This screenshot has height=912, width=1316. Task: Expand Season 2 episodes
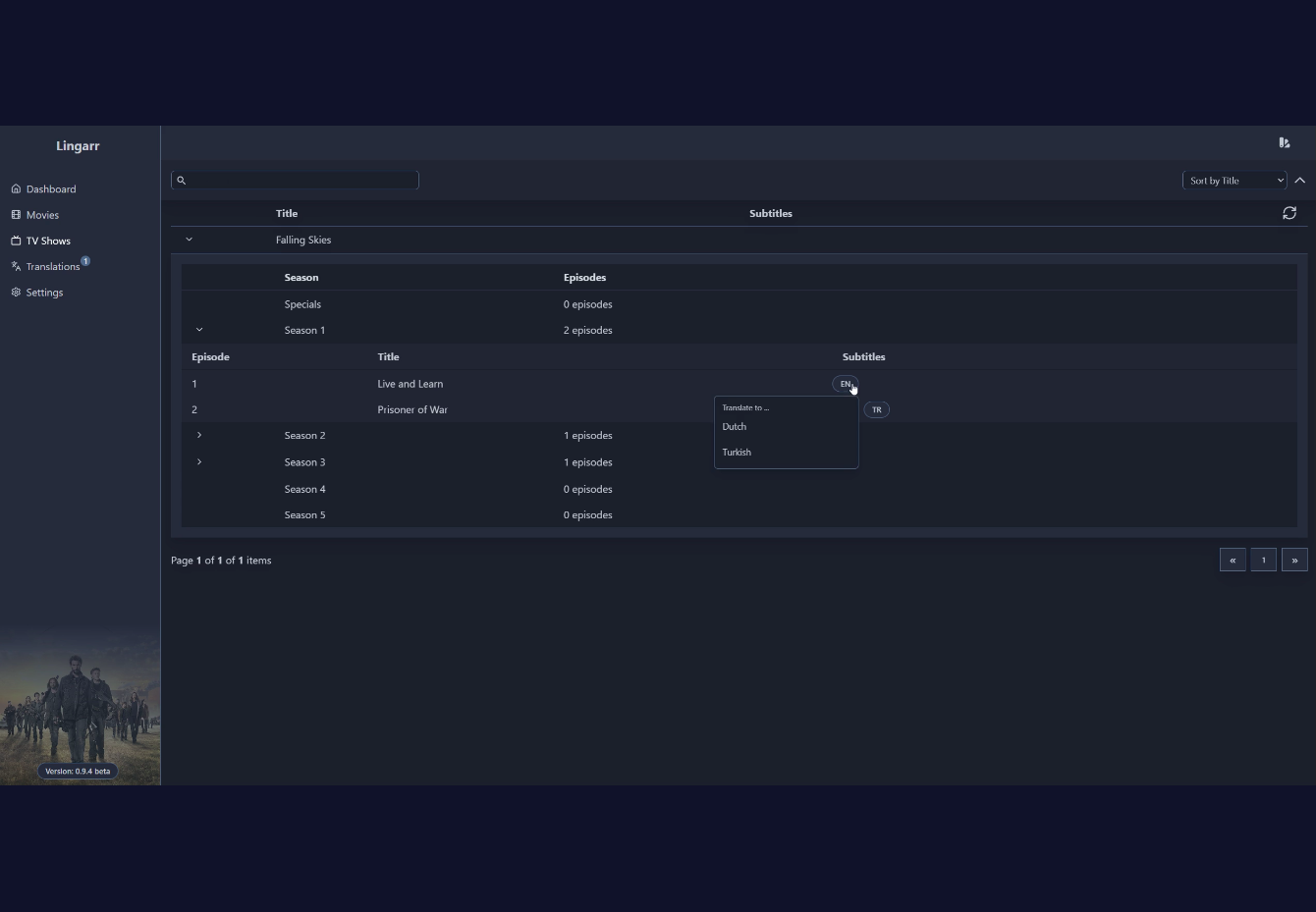199,435
